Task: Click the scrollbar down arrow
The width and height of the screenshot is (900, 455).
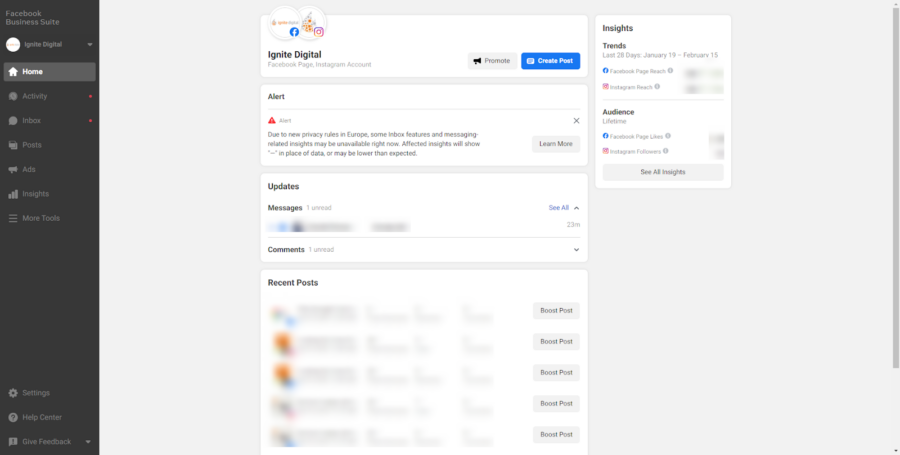Action: 895,450
